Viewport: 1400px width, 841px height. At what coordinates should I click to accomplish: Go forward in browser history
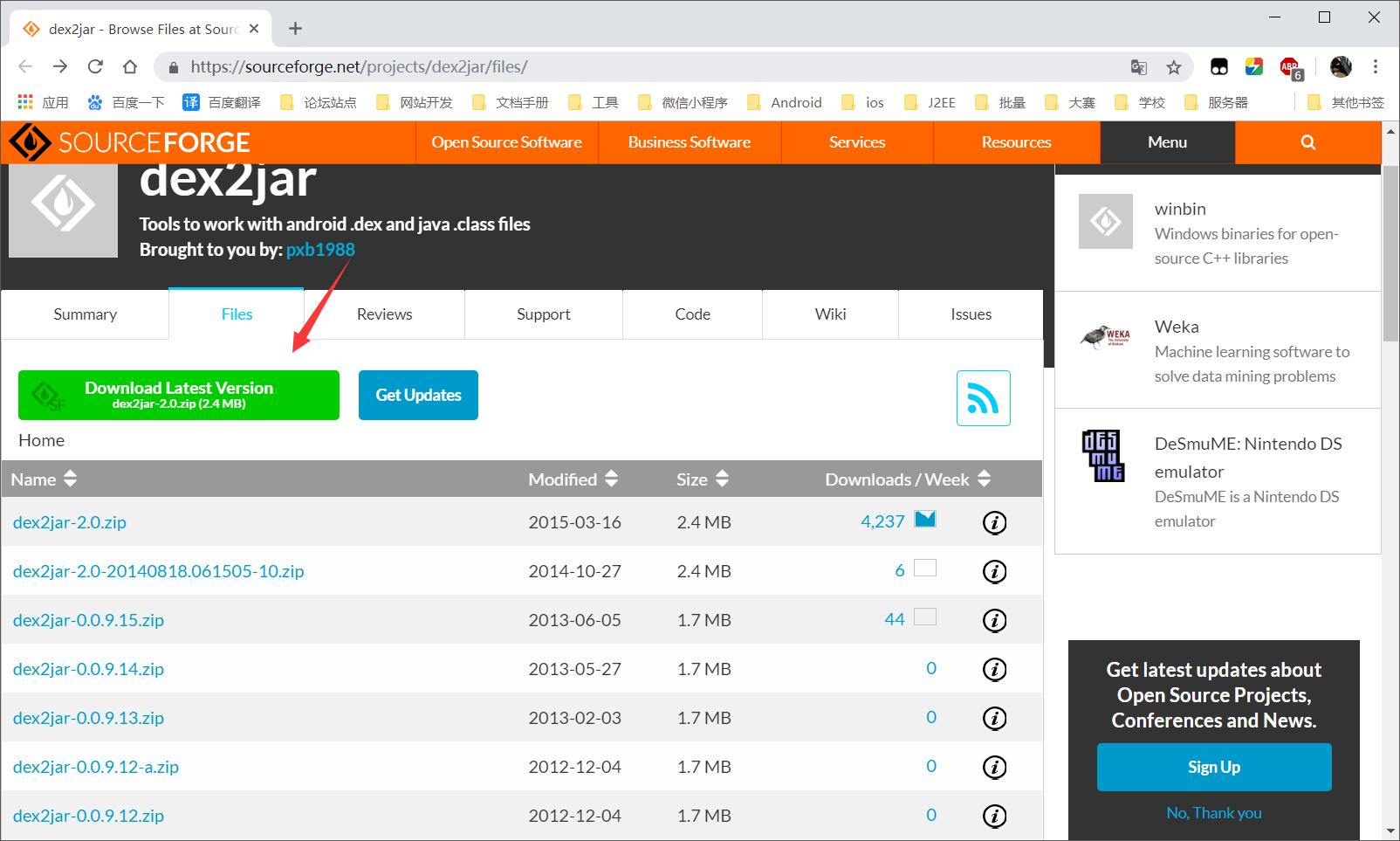pyautogui.click(x=60, y=66)
